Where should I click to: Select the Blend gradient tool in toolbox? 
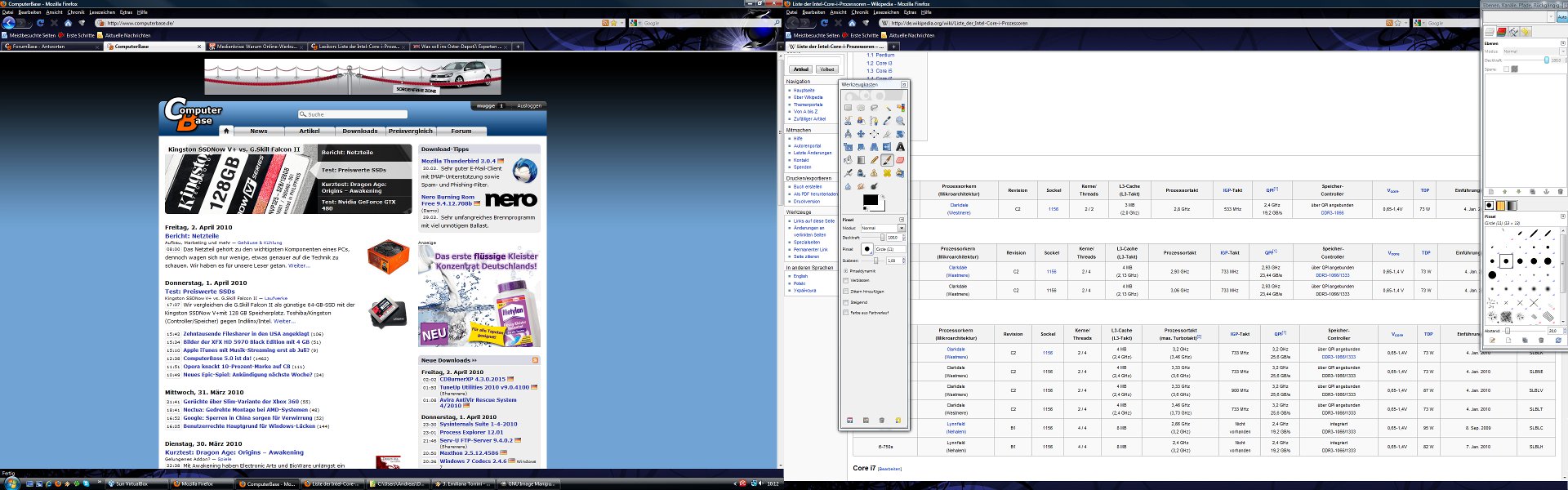[x=861, y=160]
